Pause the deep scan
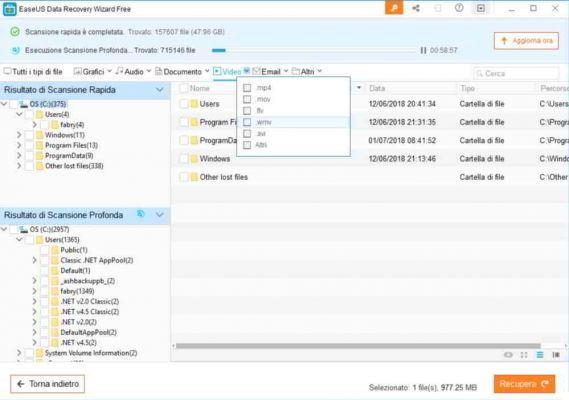Screen dimensions: 569x400 point(423,50)
